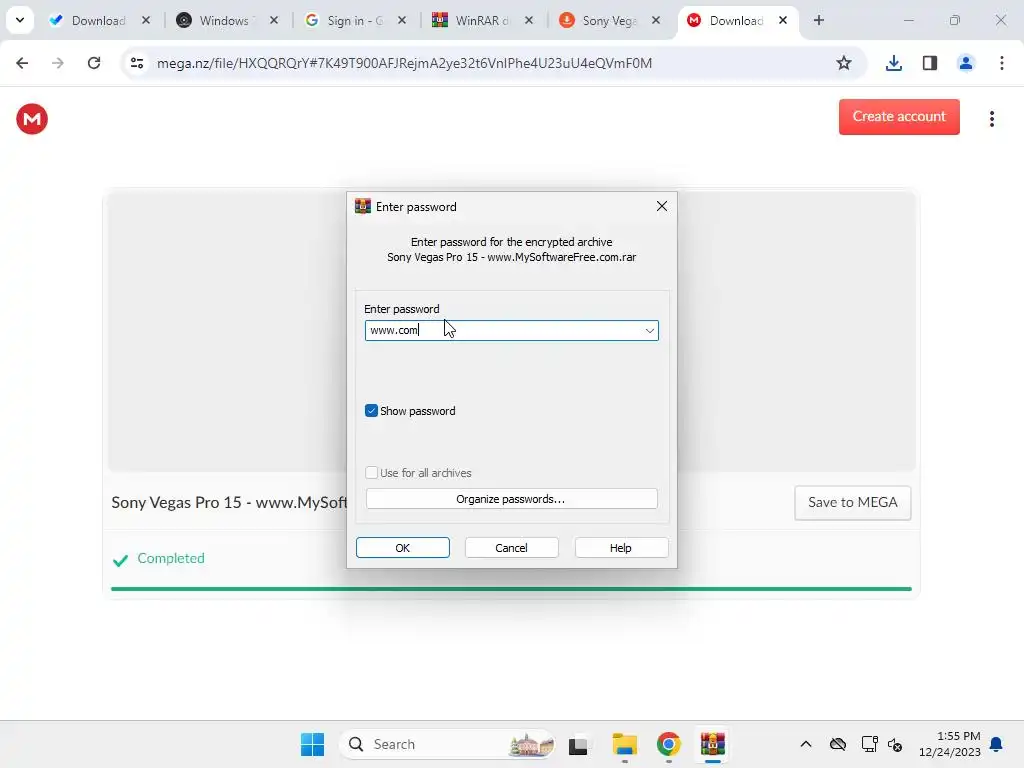Open the Chrome three-dot menu
This screenshot has width=1024, height=768.
[x=1001, y=63]
